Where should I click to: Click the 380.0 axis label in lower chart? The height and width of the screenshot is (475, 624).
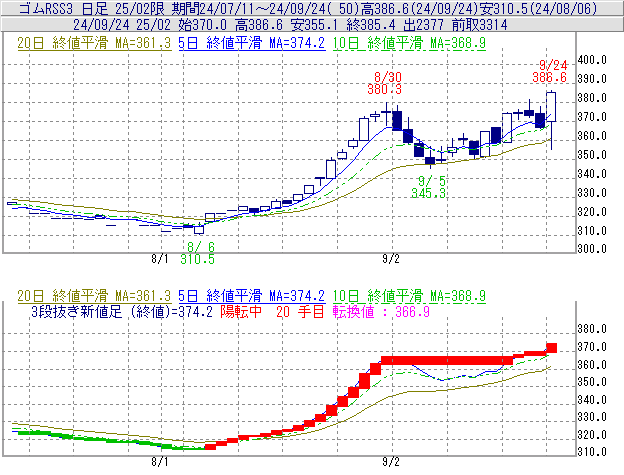point(592,329)
